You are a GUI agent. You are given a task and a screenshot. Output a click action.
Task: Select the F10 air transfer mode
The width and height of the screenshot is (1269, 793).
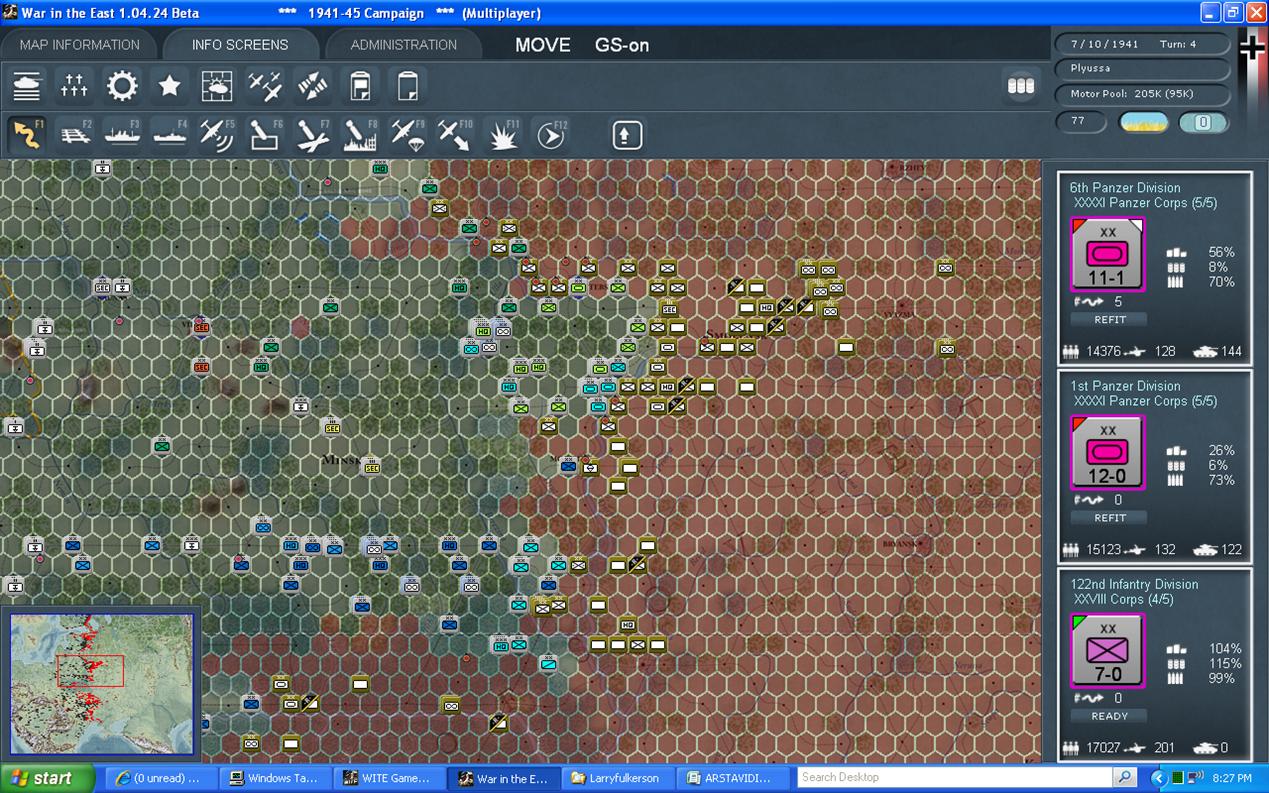coord(456,134)
